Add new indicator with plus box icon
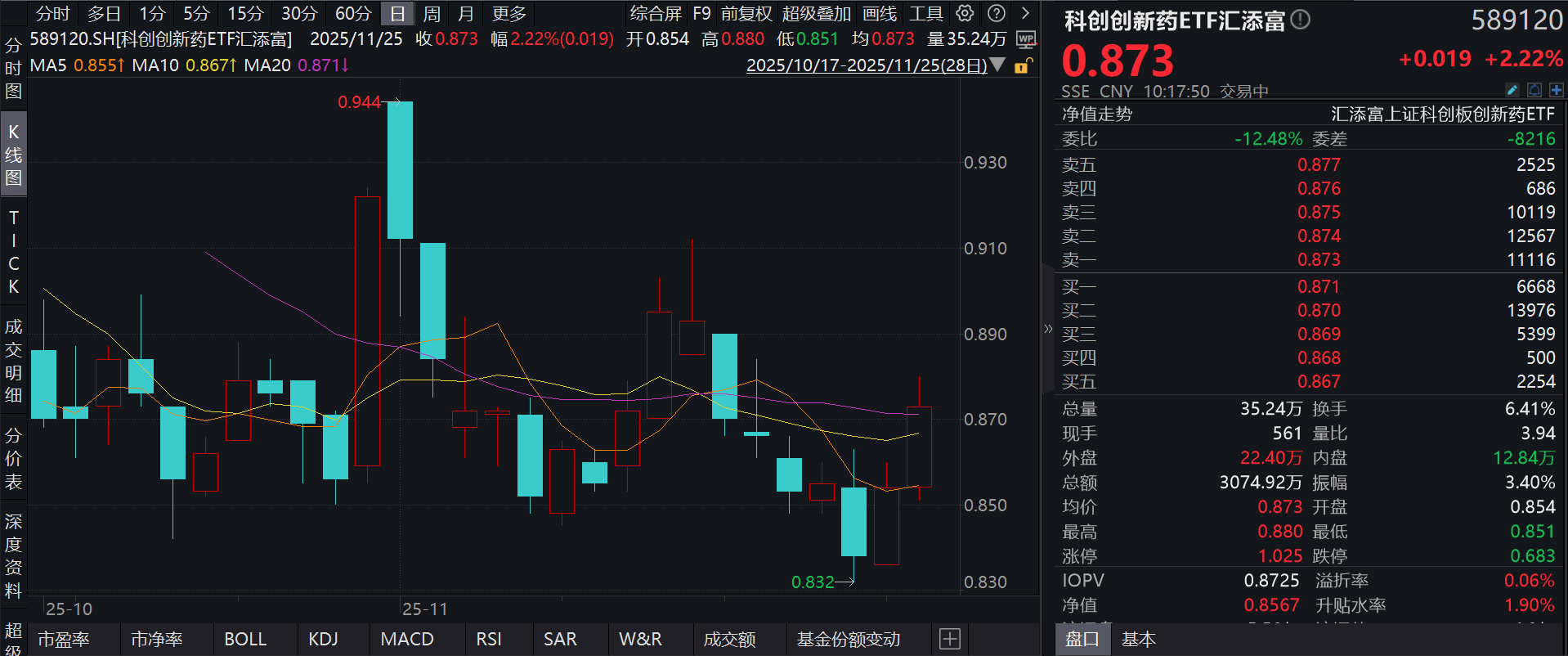 click(949, 639)
